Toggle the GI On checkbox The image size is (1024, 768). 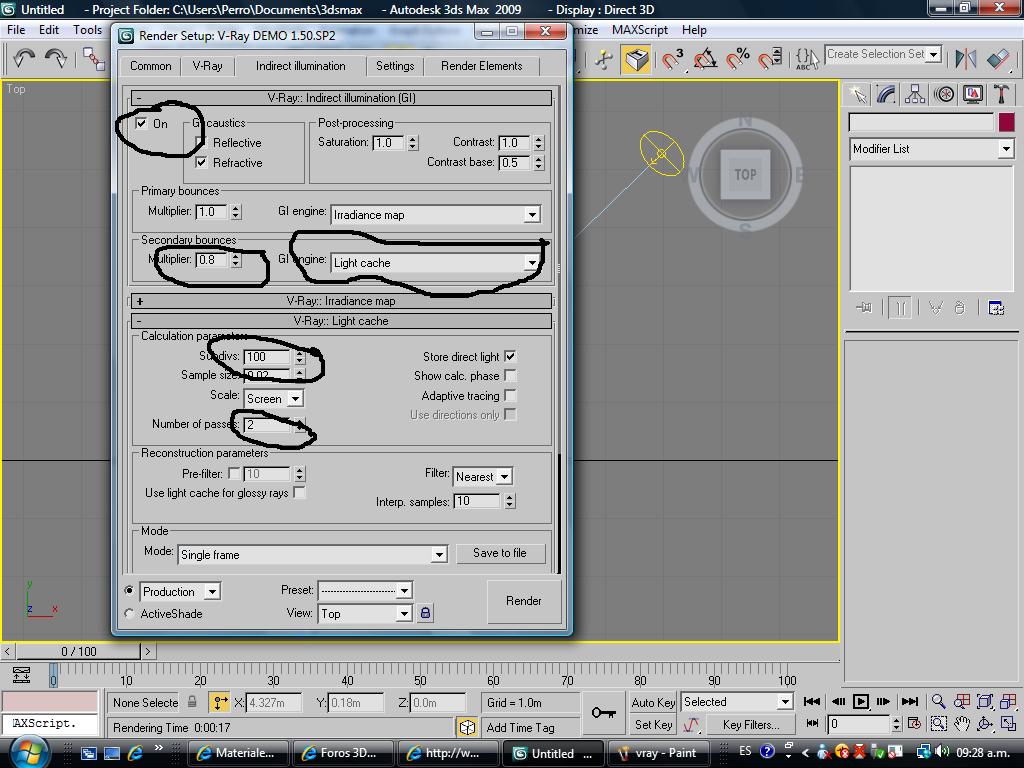click(141, 123)
